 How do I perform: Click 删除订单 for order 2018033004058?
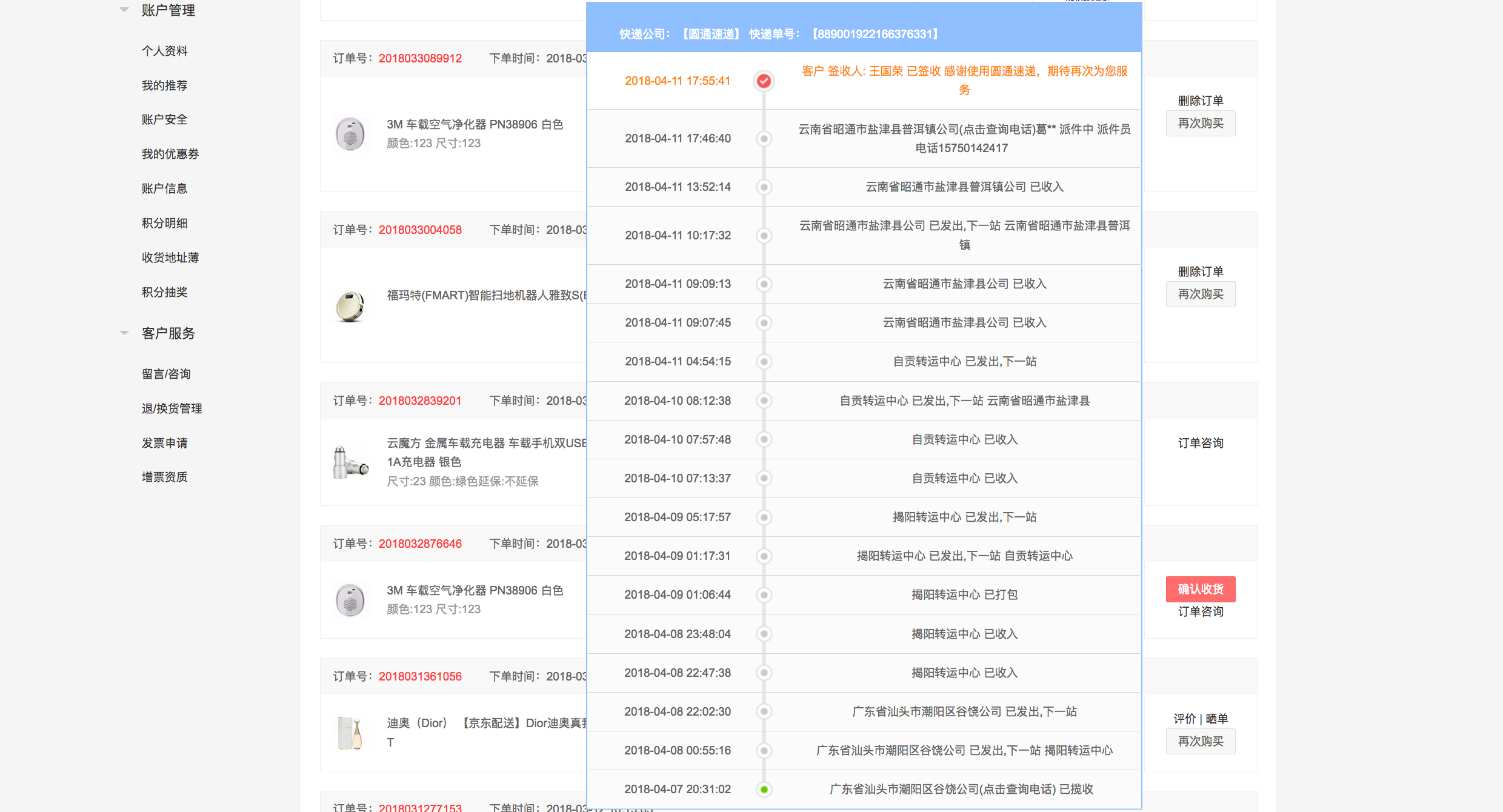pos(1201,271)
